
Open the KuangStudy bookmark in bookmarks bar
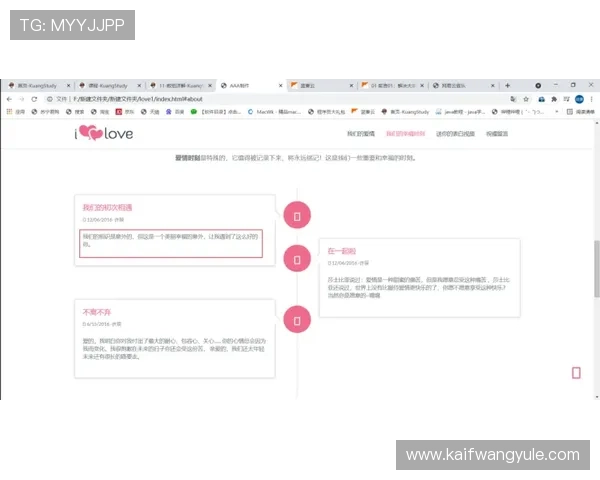[x=405, y=112]
